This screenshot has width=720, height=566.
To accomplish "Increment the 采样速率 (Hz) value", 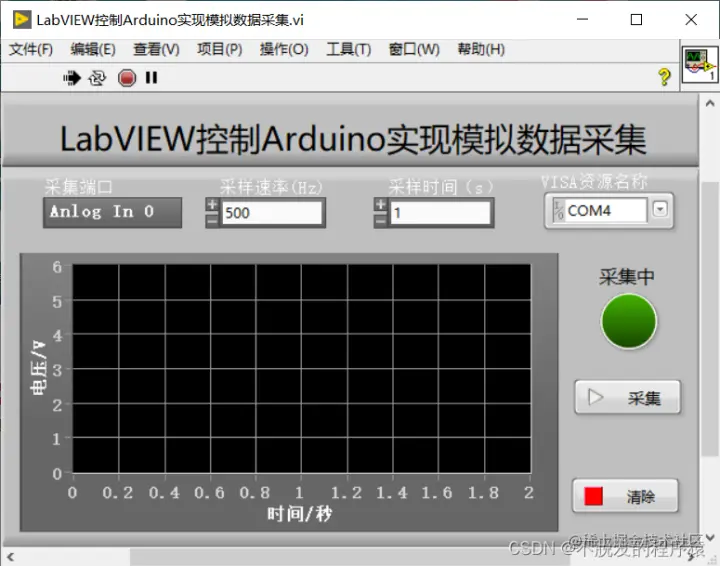I will 212,205.
